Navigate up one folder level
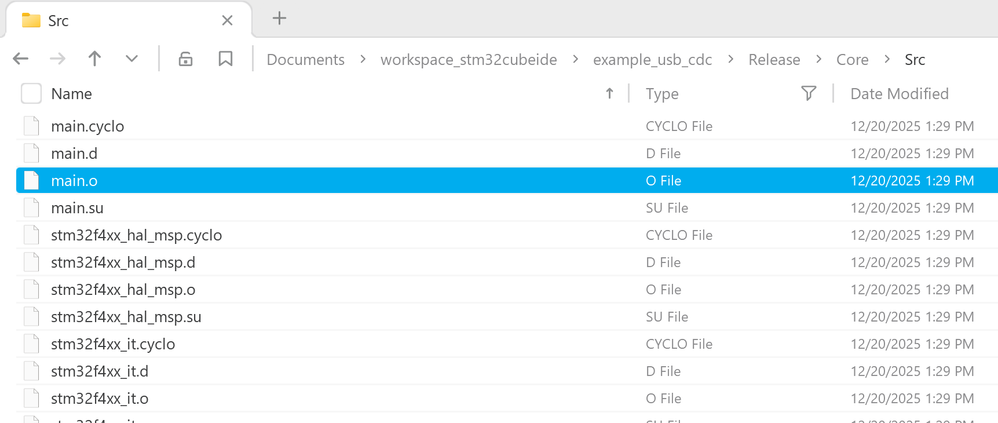998x423 pixels. [95, 59]
